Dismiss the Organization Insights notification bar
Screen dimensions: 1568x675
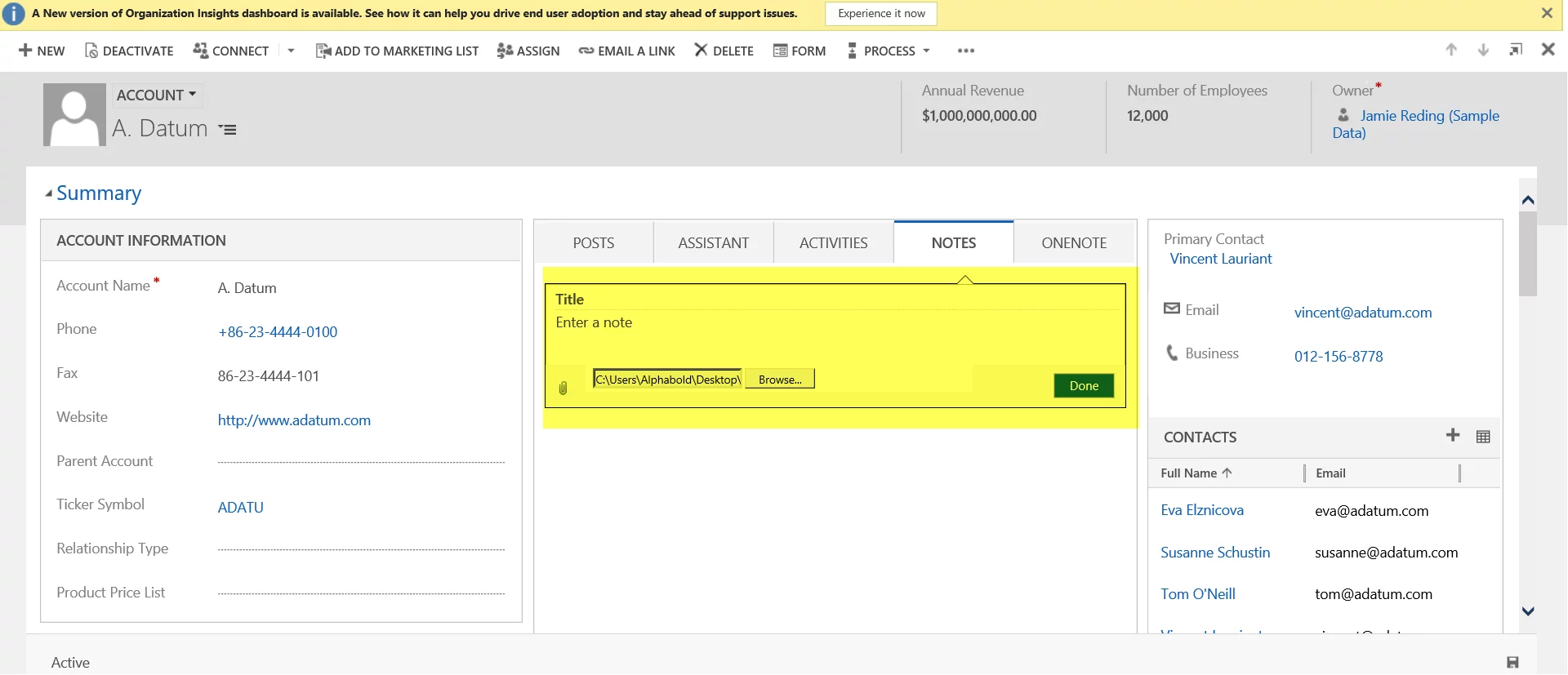1547,13
